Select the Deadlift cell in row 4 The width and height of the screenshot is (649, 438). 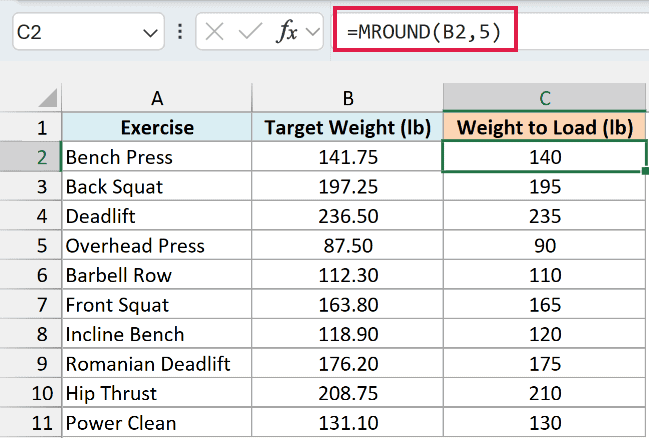(x=157, y=216)
